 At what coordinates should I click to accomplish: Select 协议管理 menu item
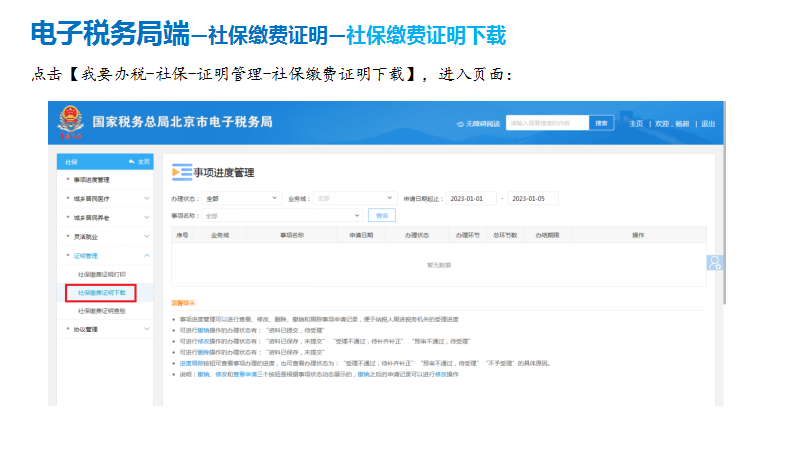86,330
